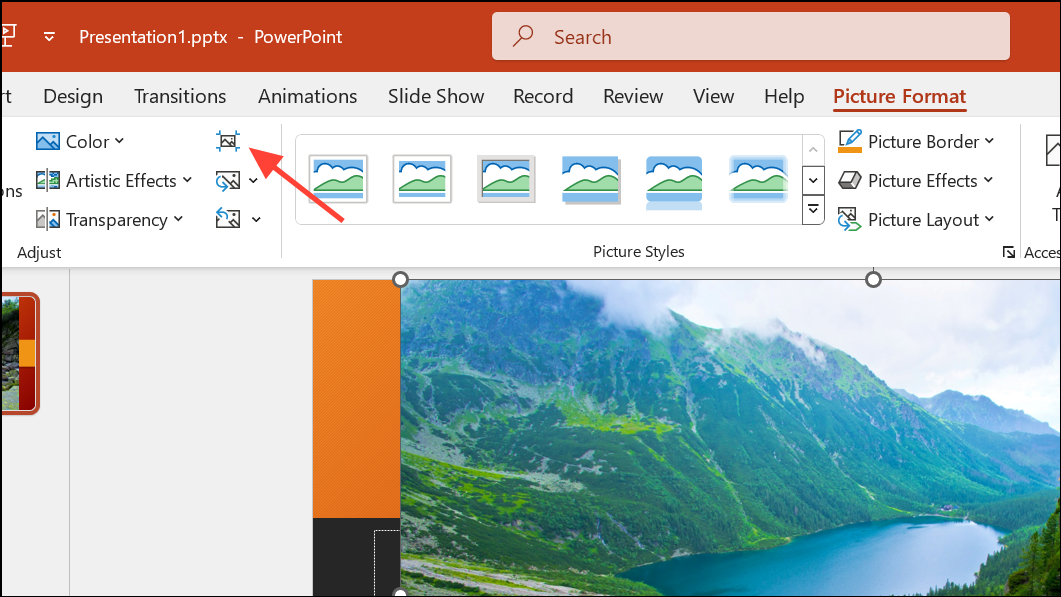Open the Customize Quick Access Toolbar menu
The width and height of the screenshot is (1061, 597).
tap(48, 36)
